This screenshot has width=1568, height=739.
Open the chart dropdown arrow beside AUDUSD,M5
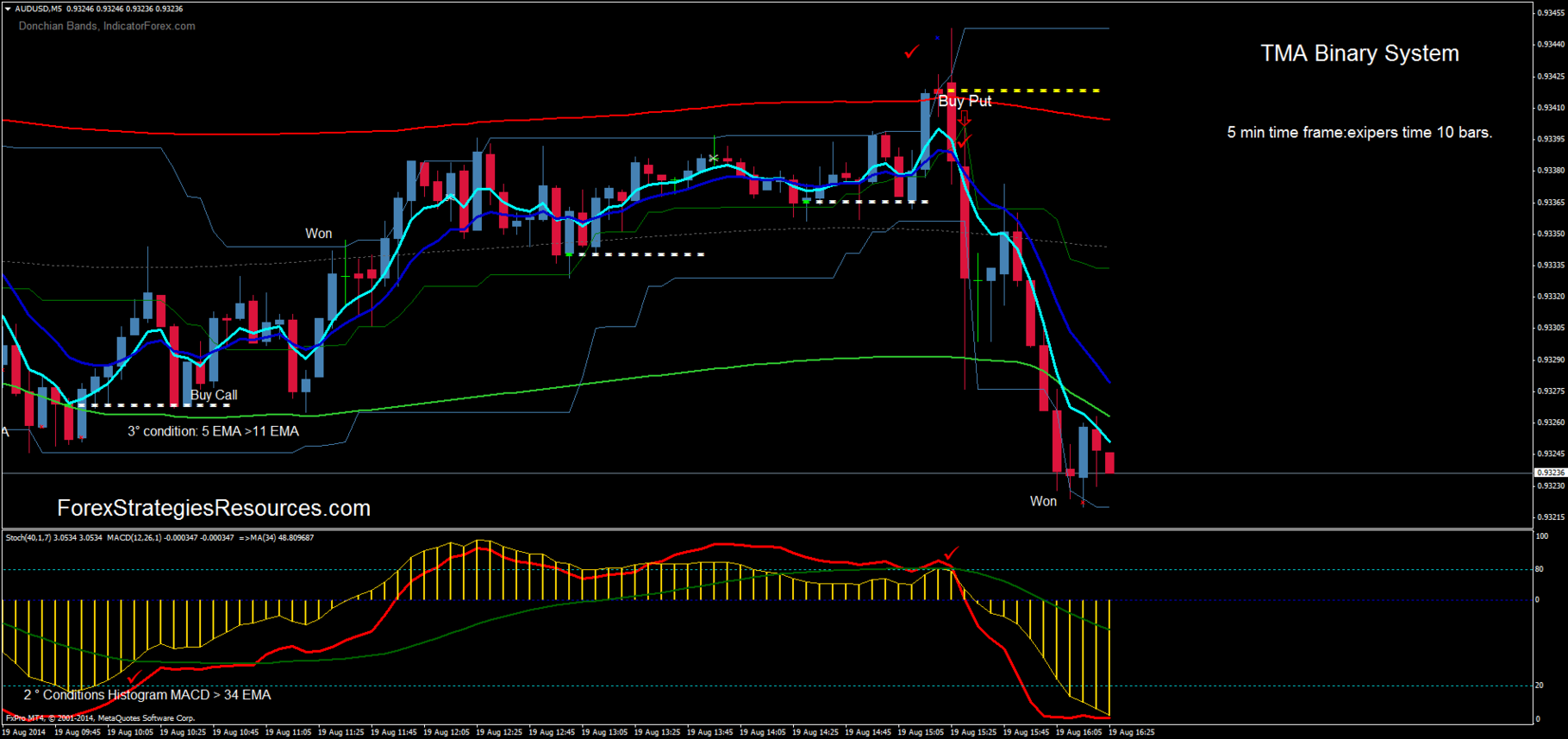[8, 9]
